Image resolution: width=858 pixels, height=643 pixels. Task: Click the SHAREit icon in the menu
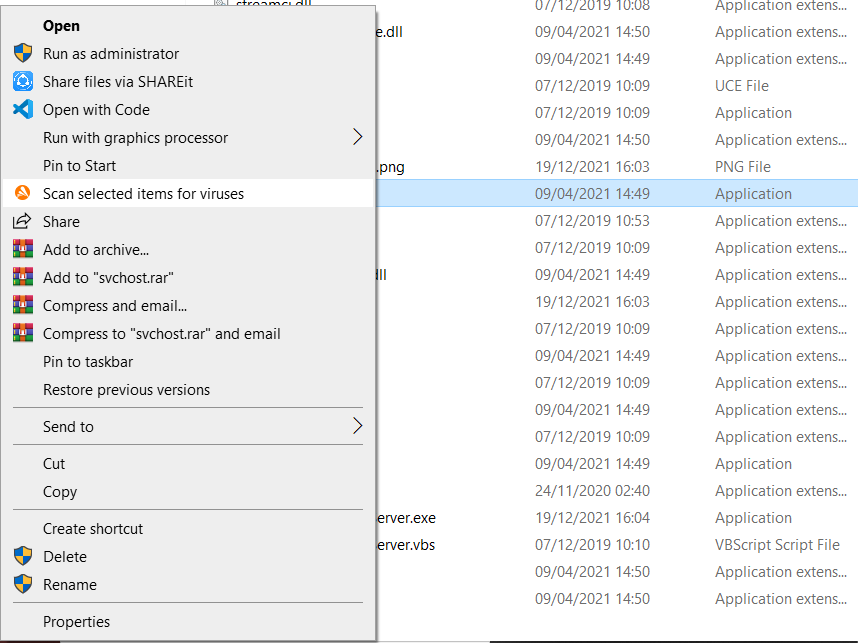coord(22,82)
